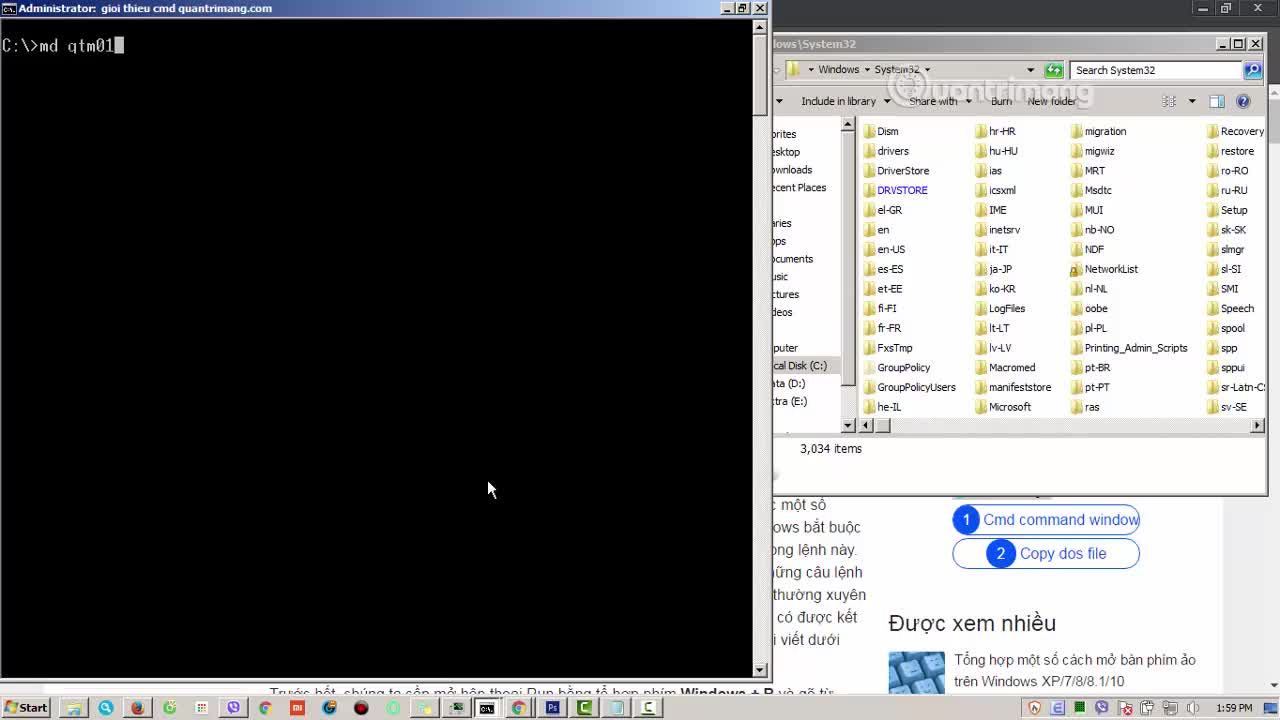
Task: Open dropdown arrow after Windows in address bar
Action: pyautogui.click(x=866, y=70)
